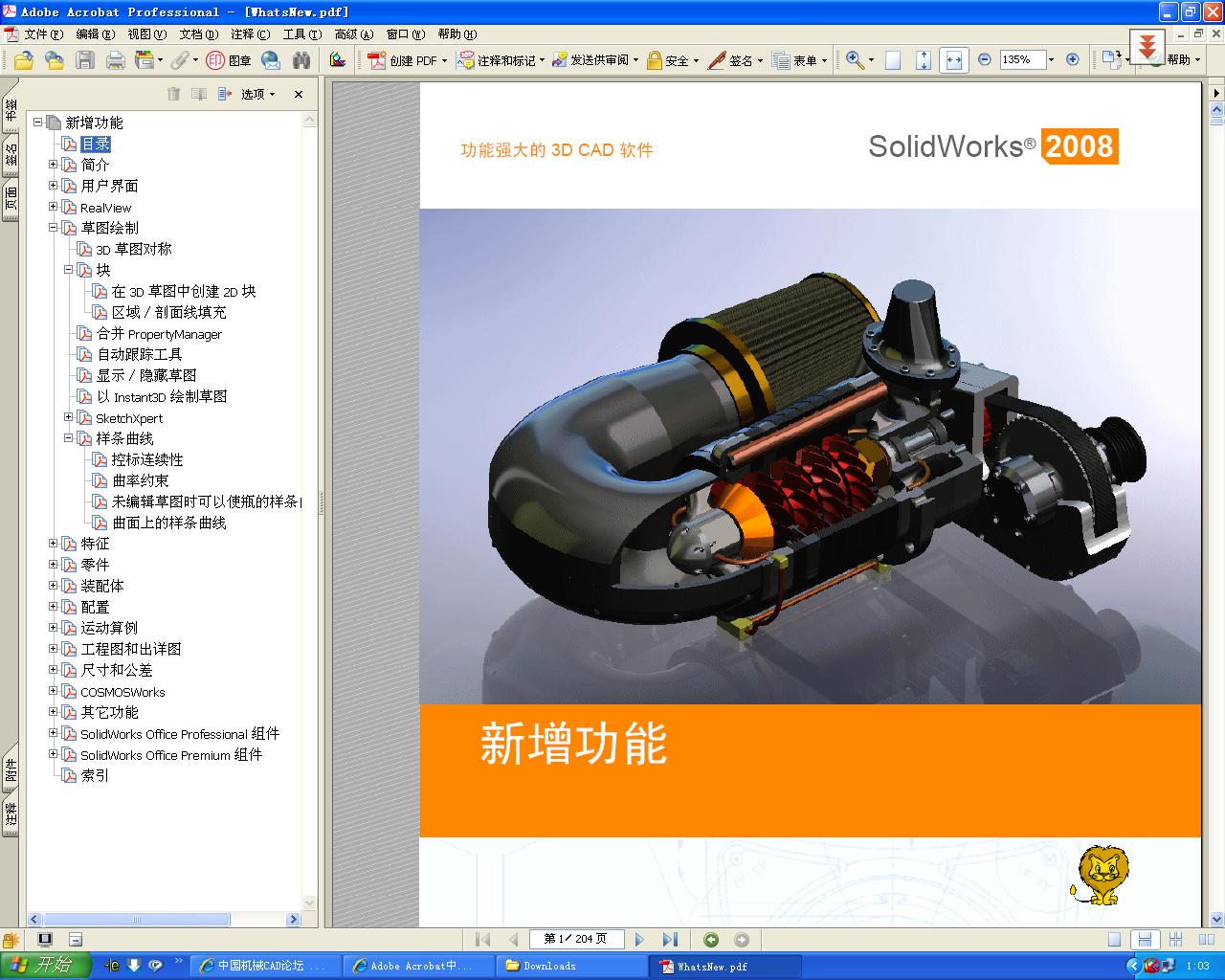Go to the previous page
The image size is (1225, 980).
513,940
